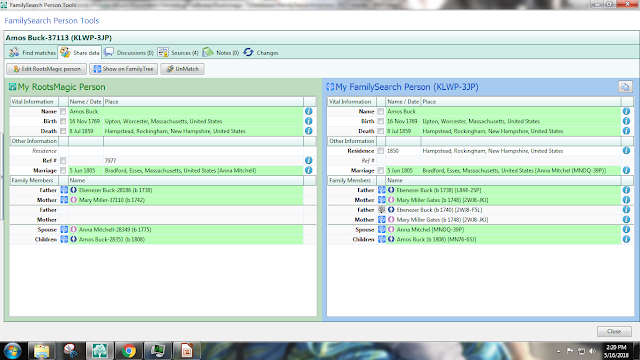Open the Changes tab

point(261,53)
